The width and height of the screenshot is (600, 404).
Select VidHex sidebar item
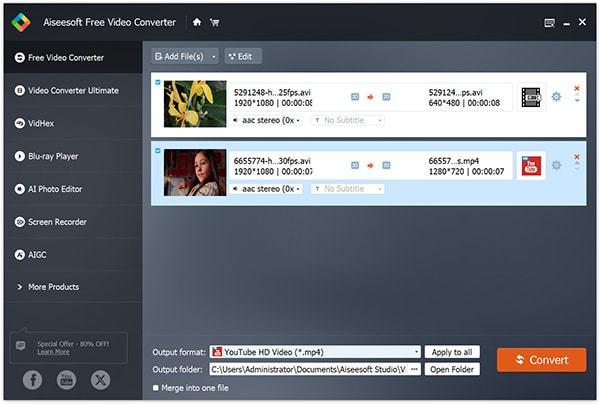coord(73,124)
